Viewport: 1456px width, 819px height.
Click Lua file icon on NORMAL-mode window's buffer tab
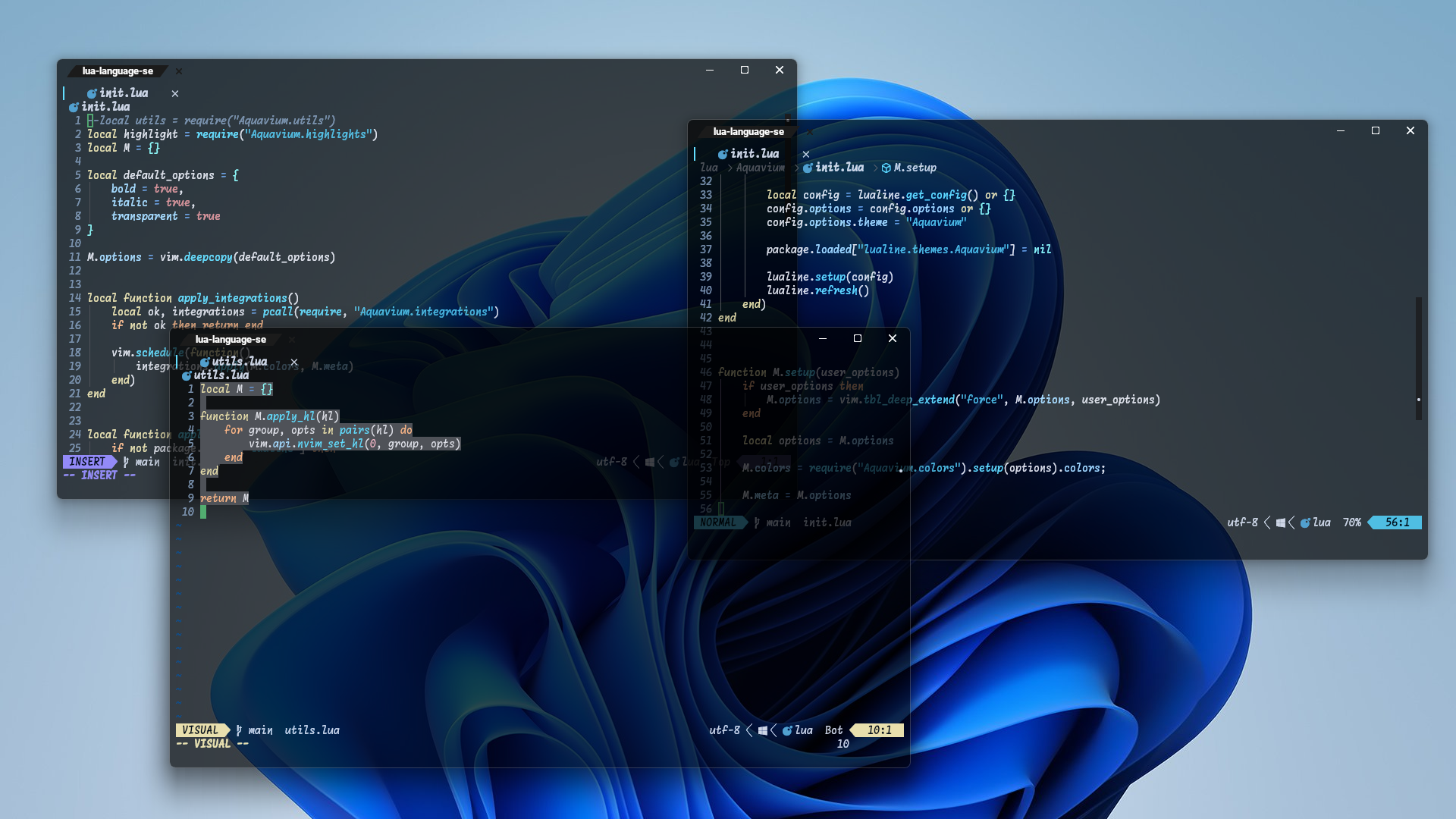pyautogui.click(x=723, y=155)
